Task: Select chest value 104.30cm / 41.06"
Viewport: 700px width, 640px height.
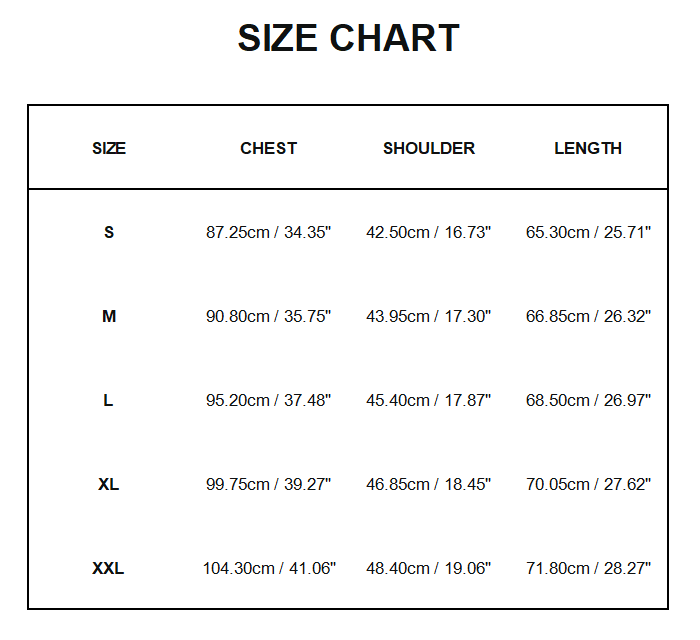Action: click(x=269, y=568)
